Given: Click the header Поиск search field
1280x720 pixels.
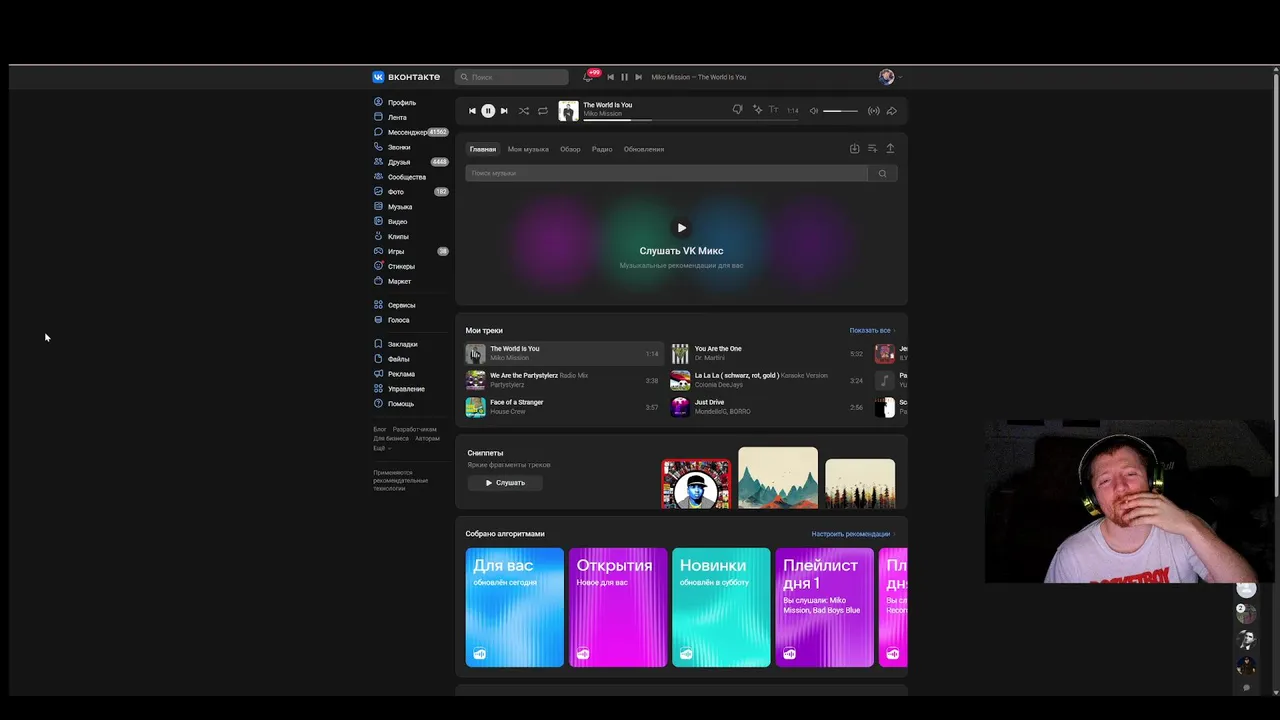Looking at the screenshot, I should coord(511,77).
